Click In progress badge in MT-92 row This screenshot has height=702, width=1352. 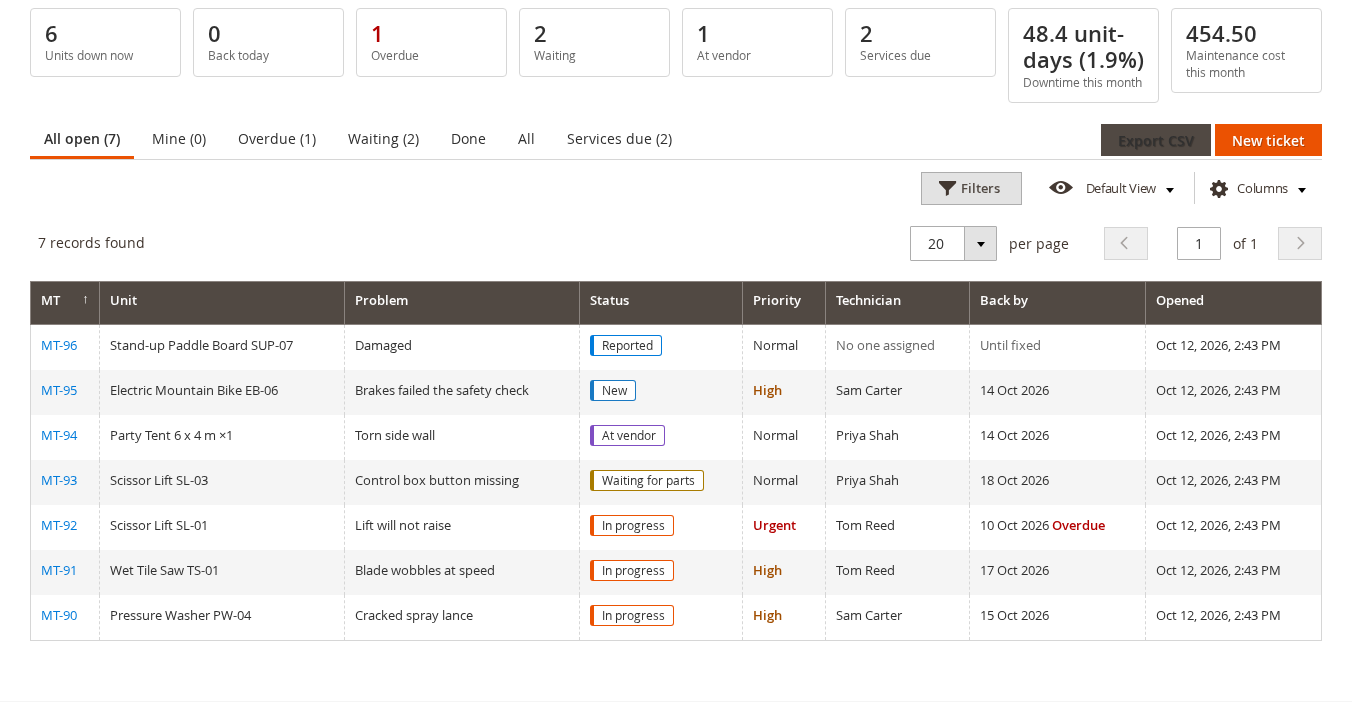(632, 525)
